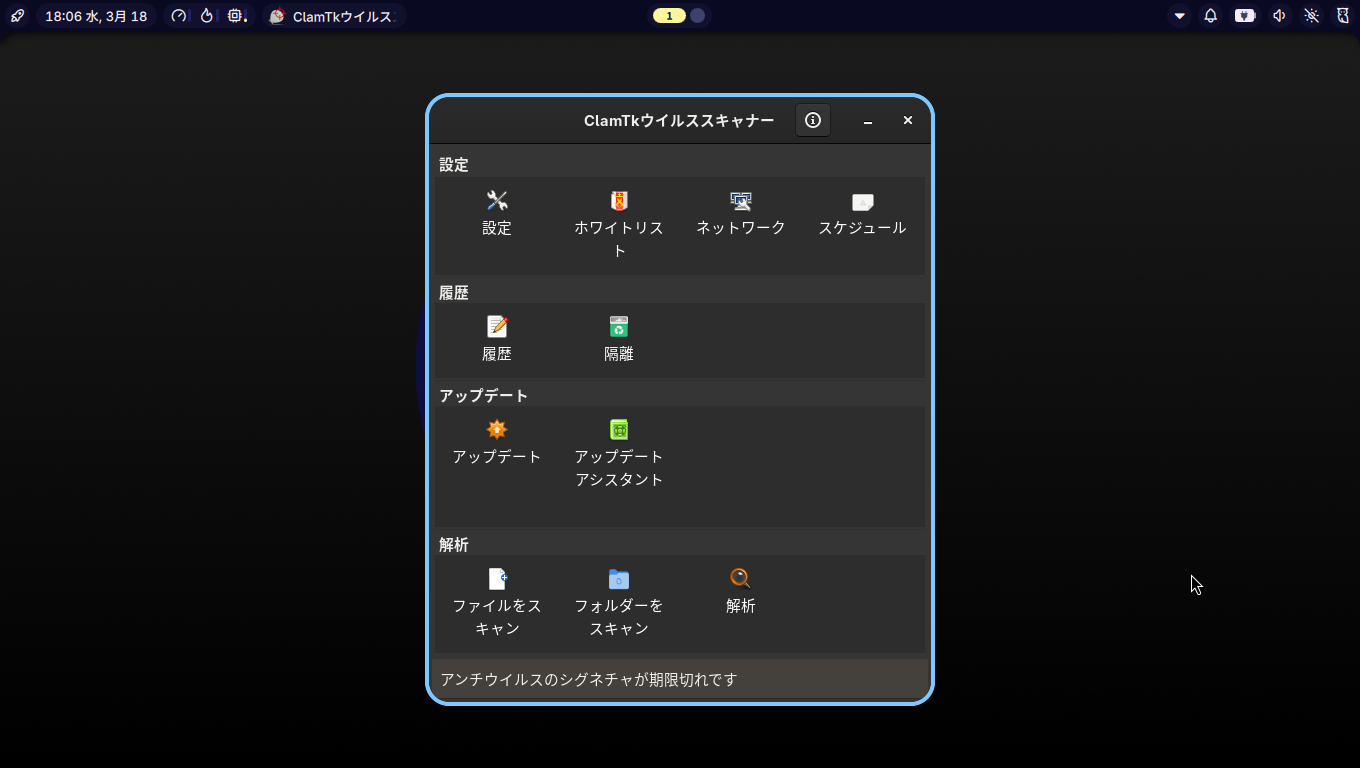
Task: Open the 設定 wrench-and-screwdriver icon
Action: (497, 201)
